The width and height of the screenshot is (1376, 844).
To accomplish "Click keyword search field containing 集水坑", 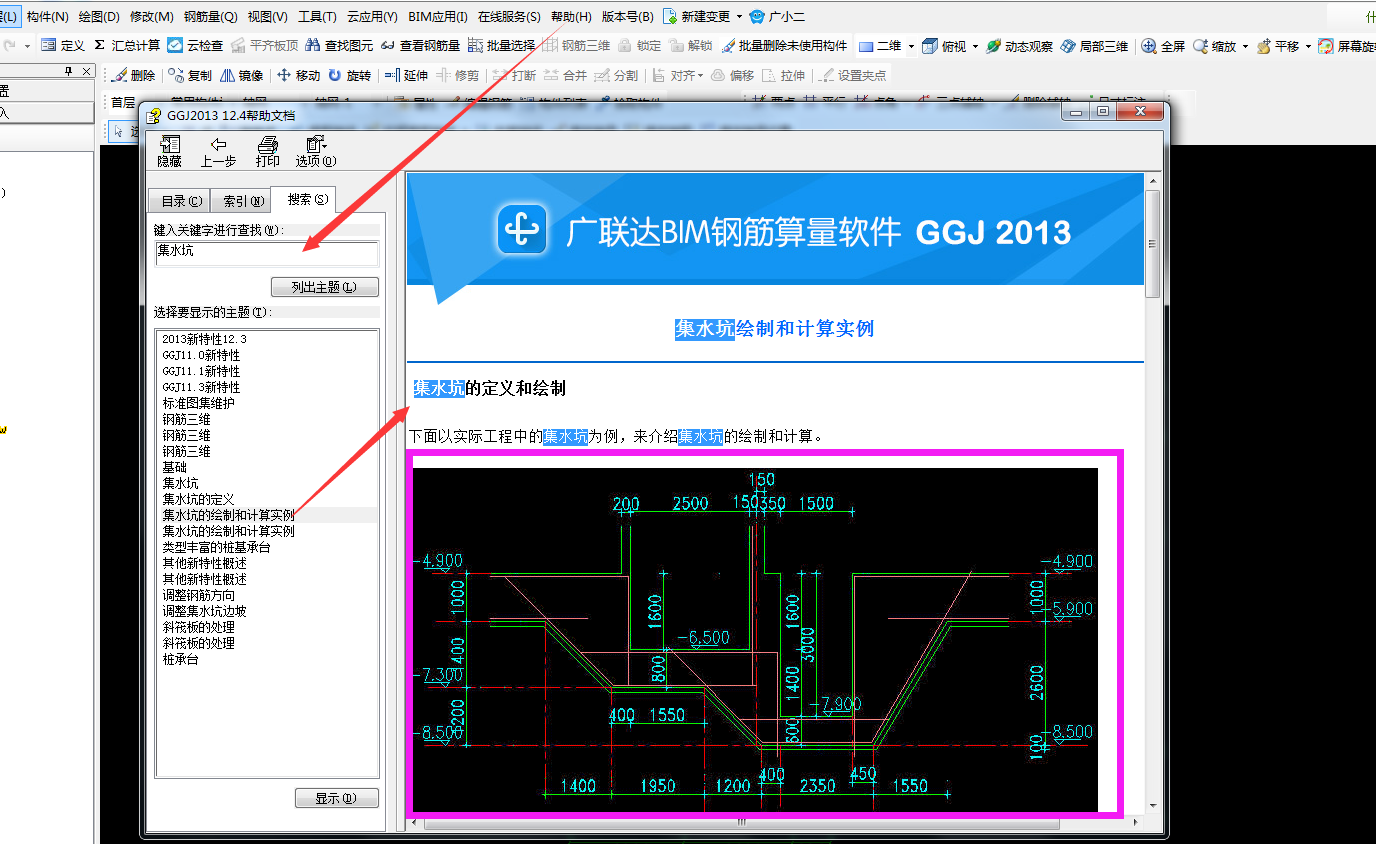I will point(267,253).
